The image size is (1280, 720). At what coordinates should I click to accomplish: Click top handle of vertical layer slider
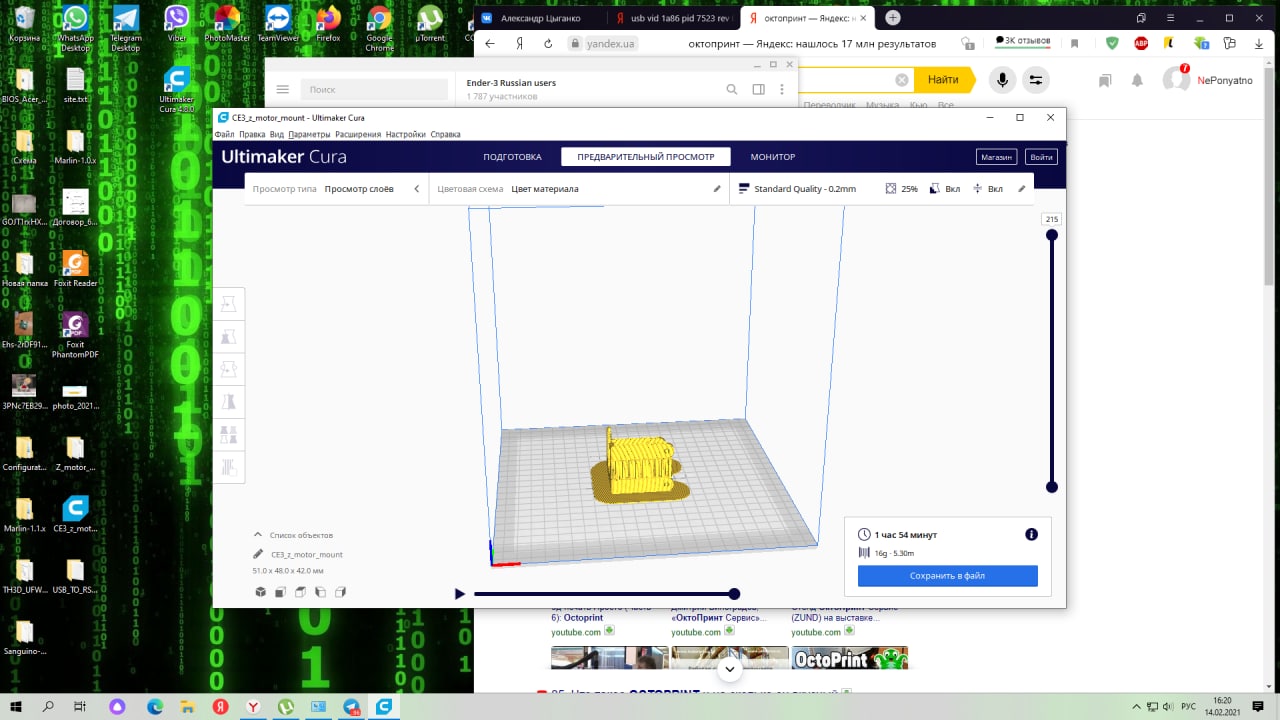point(1051,235)
